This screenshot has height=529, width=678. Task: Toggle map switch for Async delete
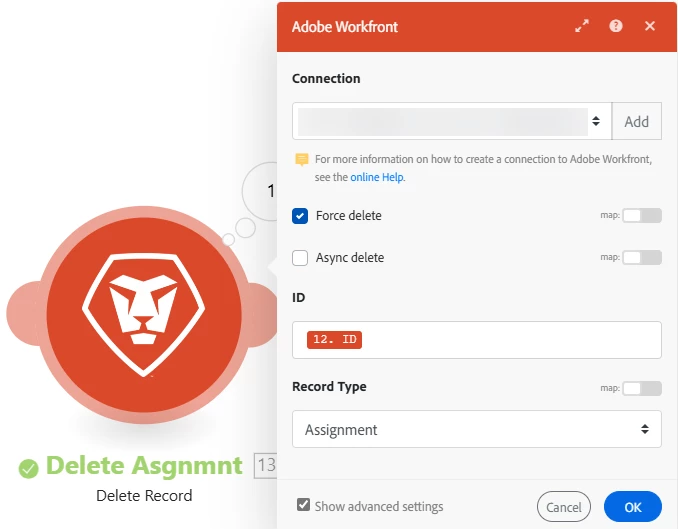[x=642, y=257]
